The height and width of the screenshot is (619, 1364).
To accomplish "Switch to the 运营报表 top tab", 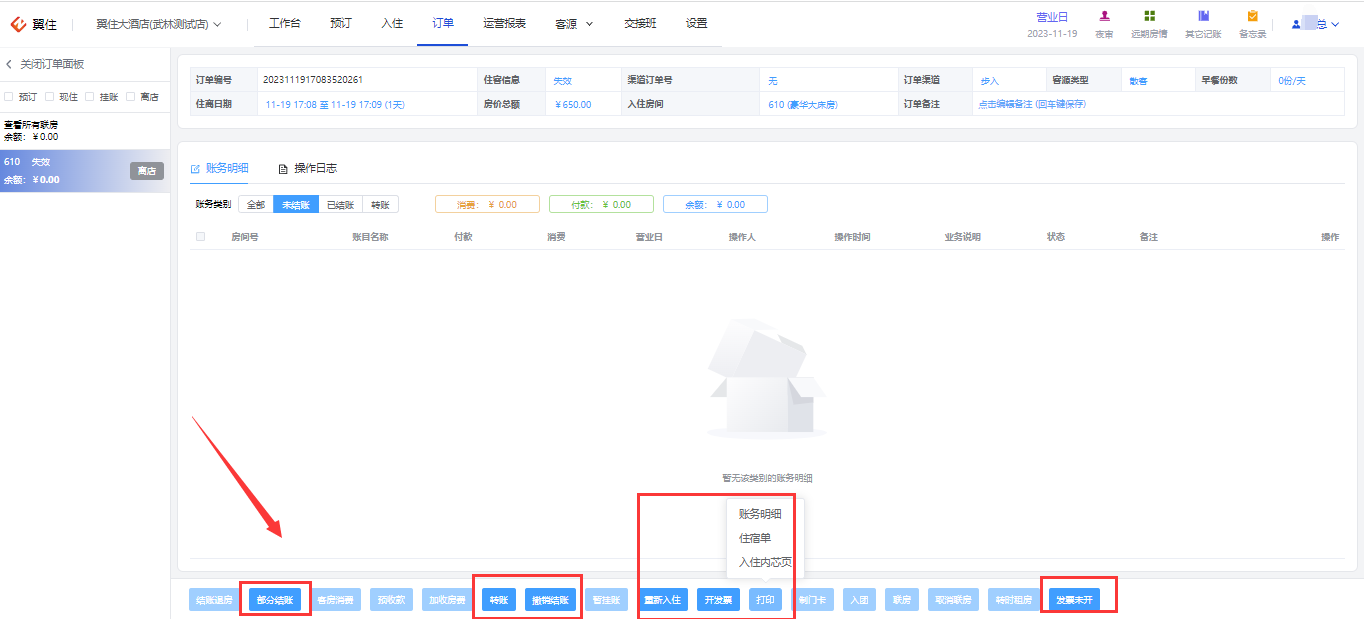I will [x=504, y=23].
